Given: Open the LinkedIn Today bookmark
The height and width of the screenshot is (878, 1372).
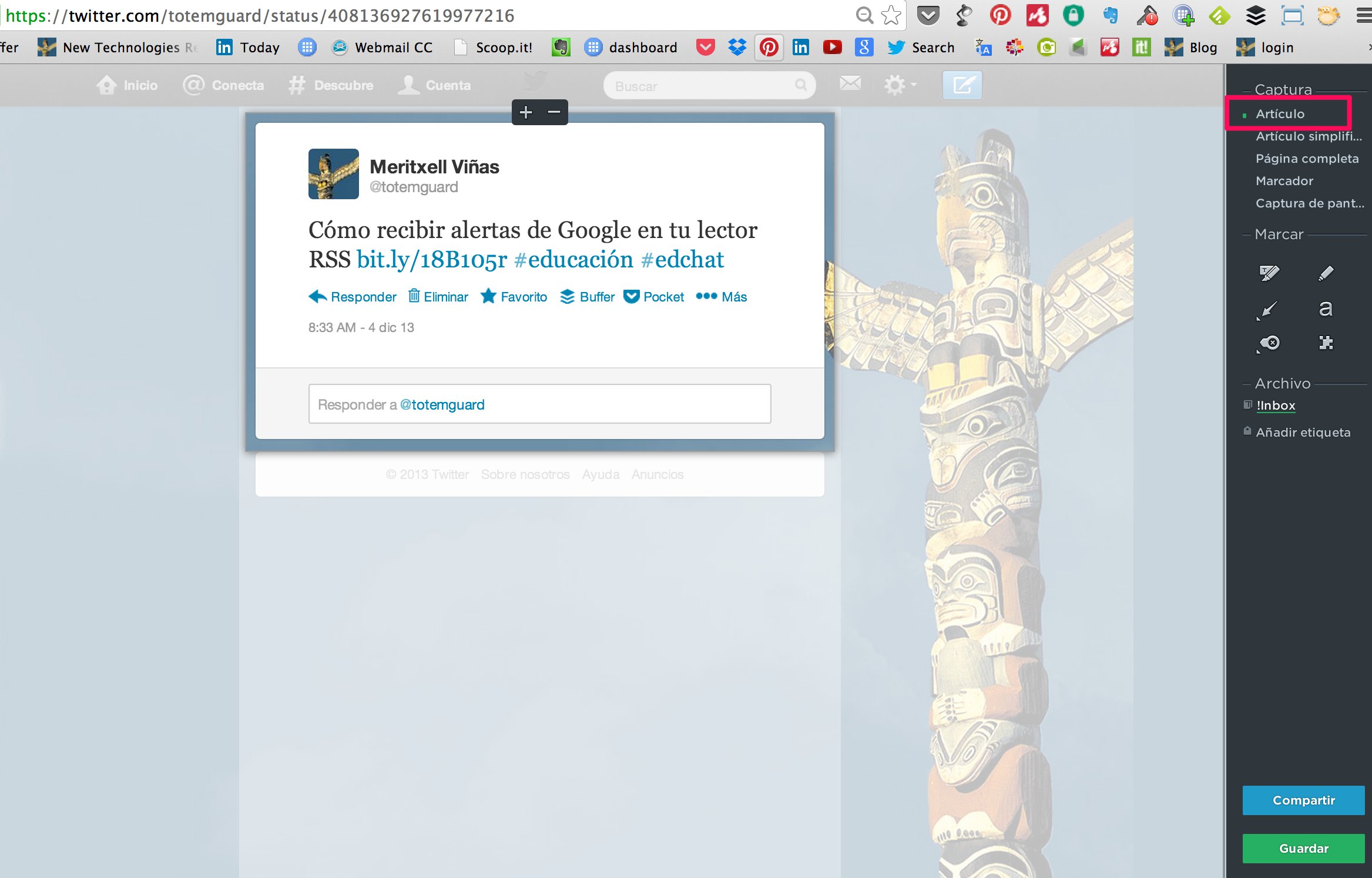Looking at the screenshot, I should click(247, 48).
